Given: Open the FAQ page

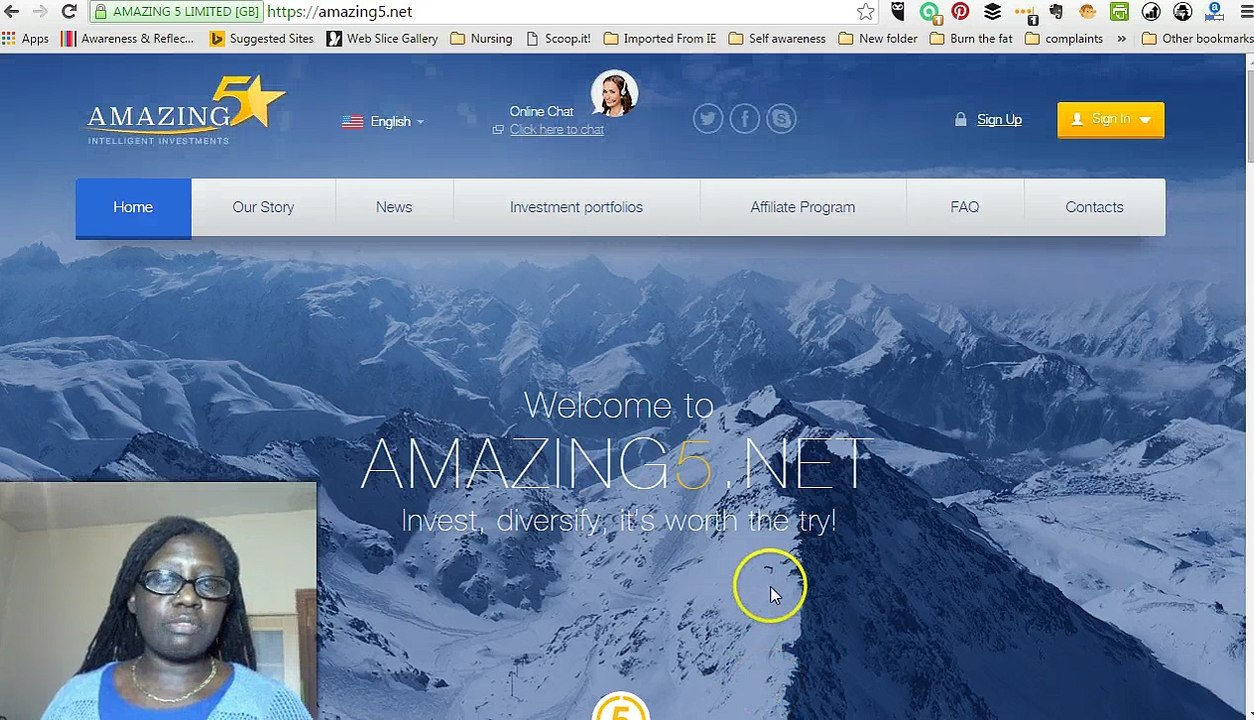Looking at the screenshot, I should (x=965, y=207).
